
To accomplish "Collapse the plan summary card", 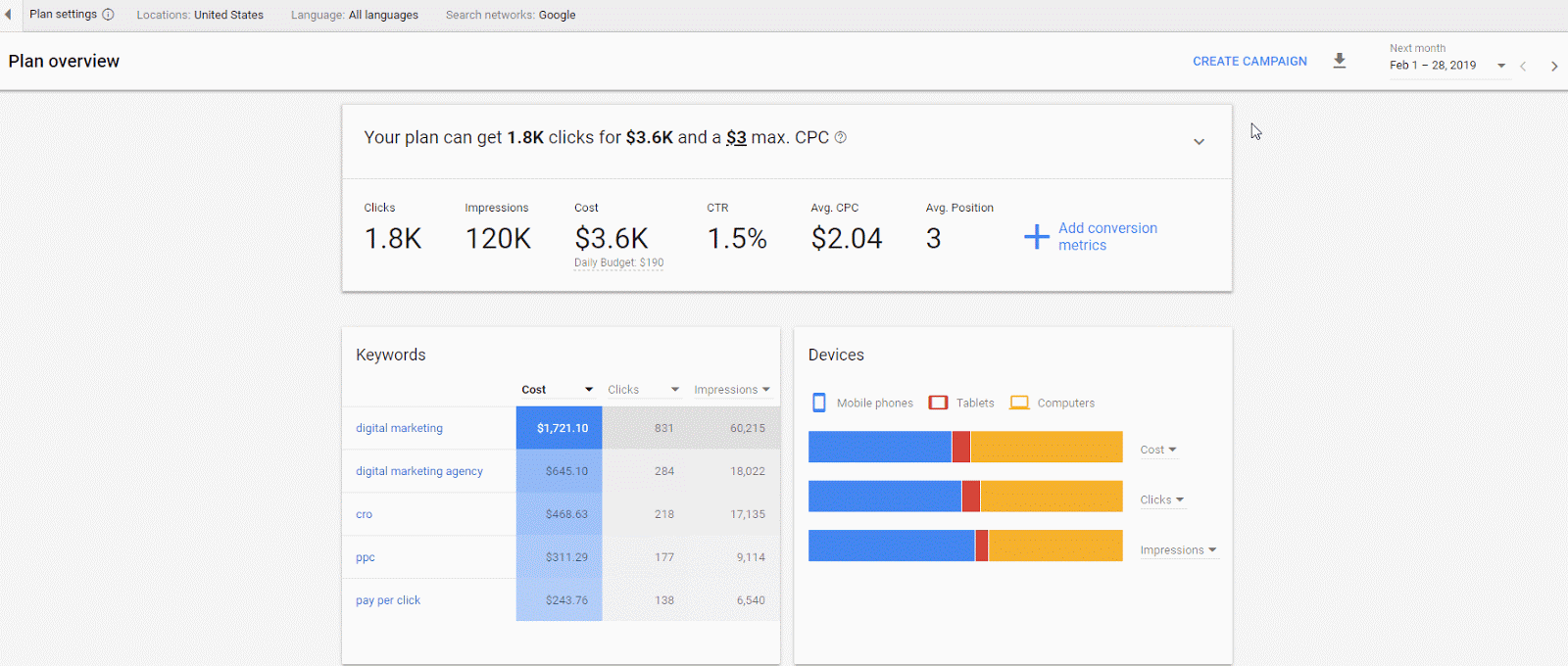I will (x=1199, y=142).
